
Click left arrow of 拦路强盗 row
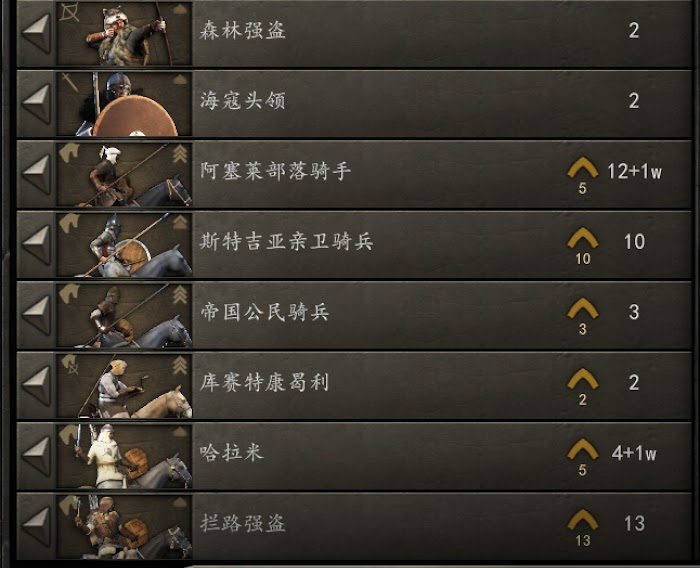pos(36,526)
